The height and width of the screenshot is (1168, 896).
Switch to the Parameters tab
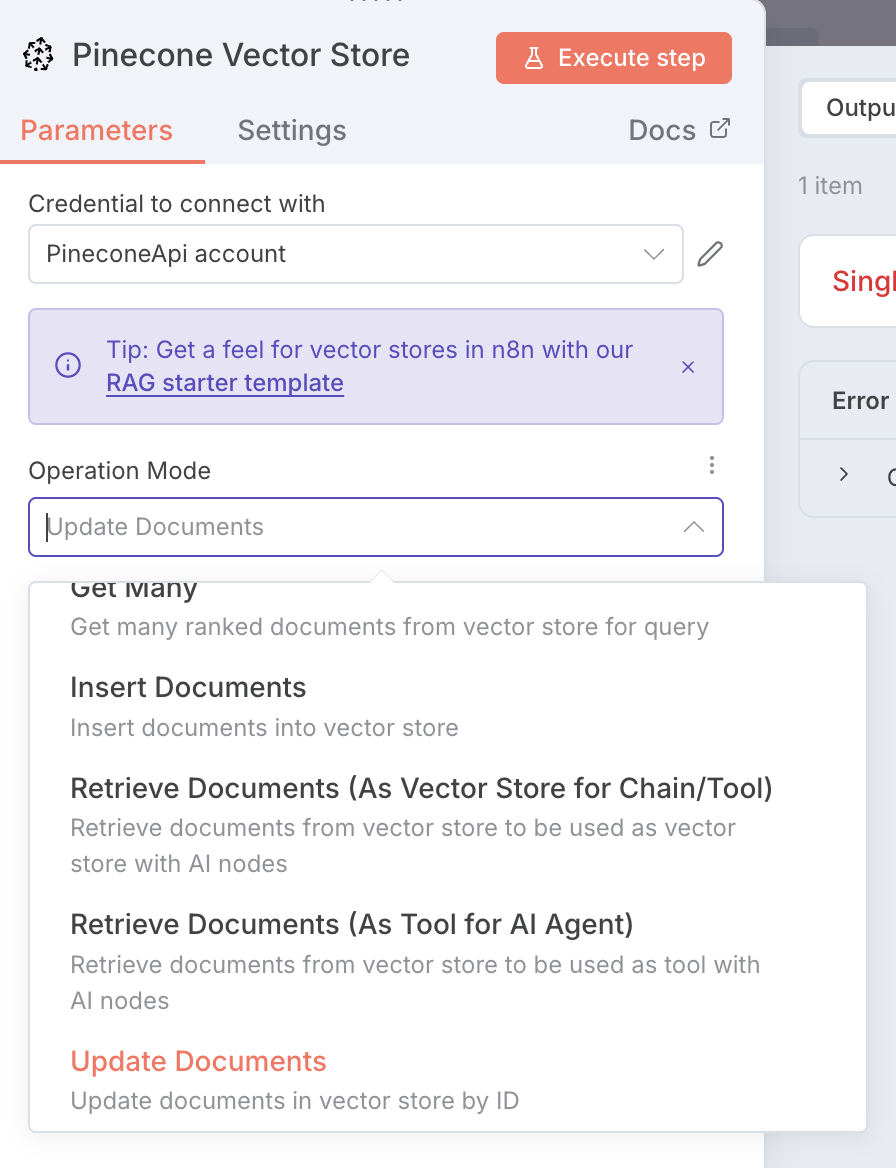[97, 130]
